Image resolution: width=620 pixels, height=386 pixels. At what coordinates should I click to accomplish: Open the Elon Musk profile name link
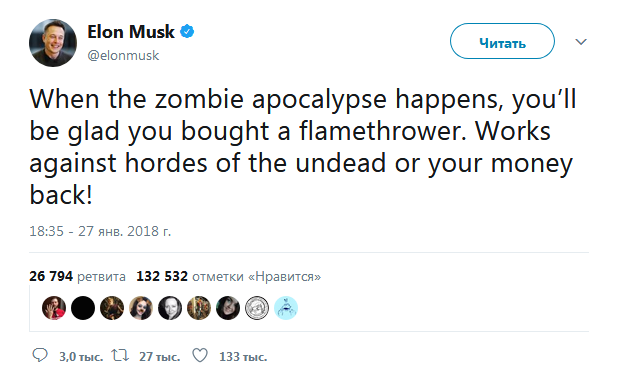click(x=130, y=32)
